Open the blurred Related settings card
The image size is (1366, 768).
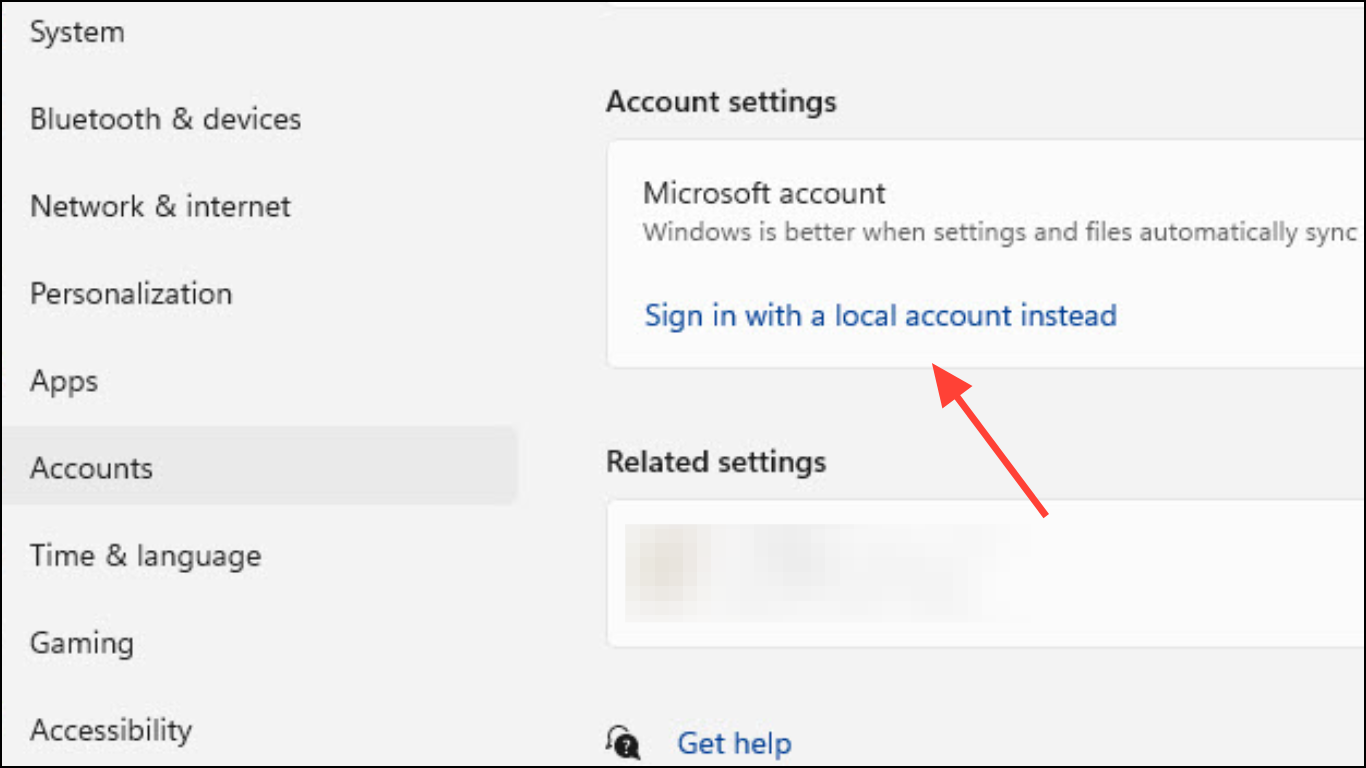985,573
